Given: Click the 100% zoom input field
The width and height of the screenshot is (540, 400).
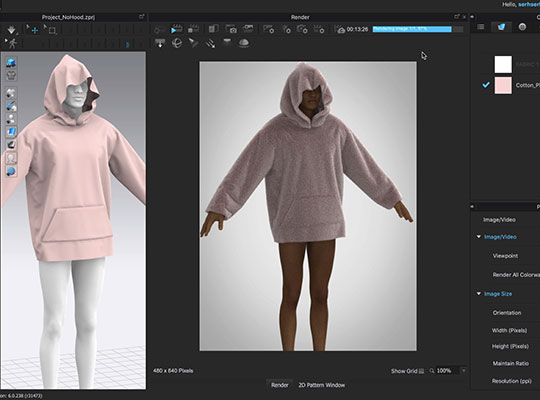Looking at the screenshot, I should point(447,371).
